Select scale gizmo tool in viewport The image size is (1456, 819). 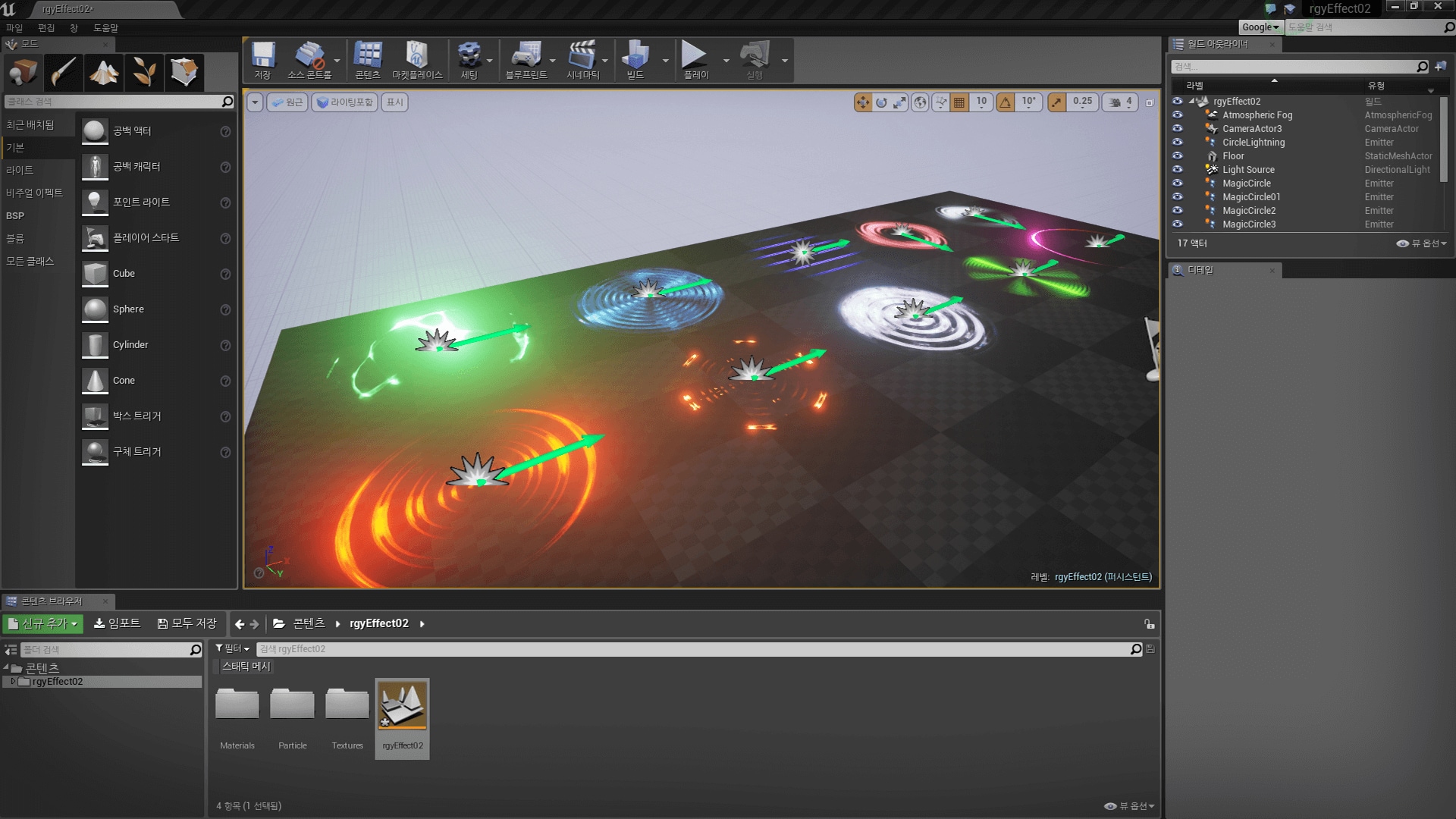coord(899,102)
